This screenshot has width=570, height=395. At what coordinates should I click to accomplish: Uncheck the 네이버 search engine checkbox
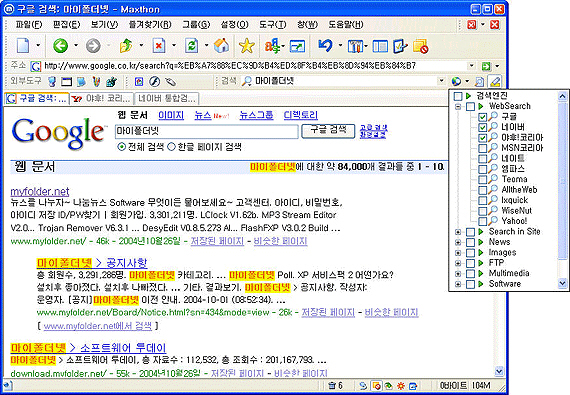(482, 128)
